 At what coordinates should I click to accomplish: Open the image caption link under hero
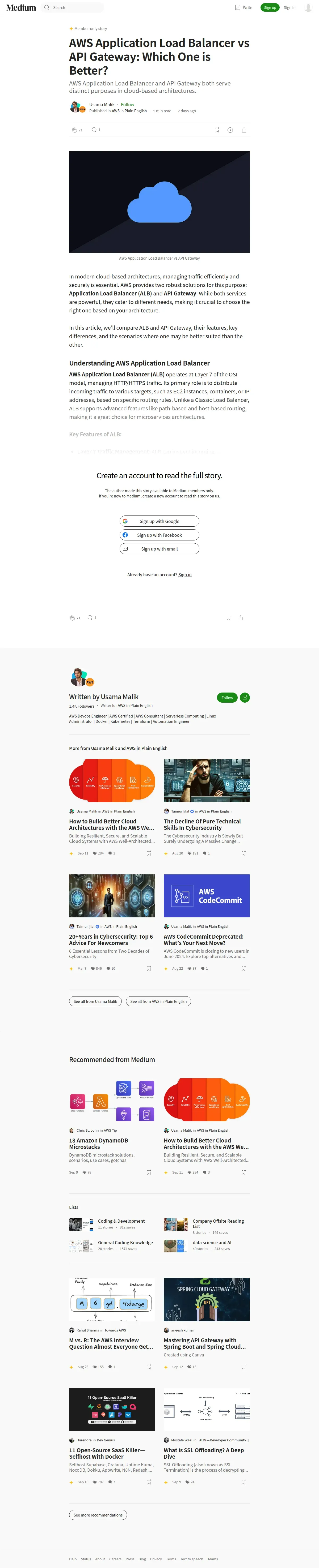point(159,258)
